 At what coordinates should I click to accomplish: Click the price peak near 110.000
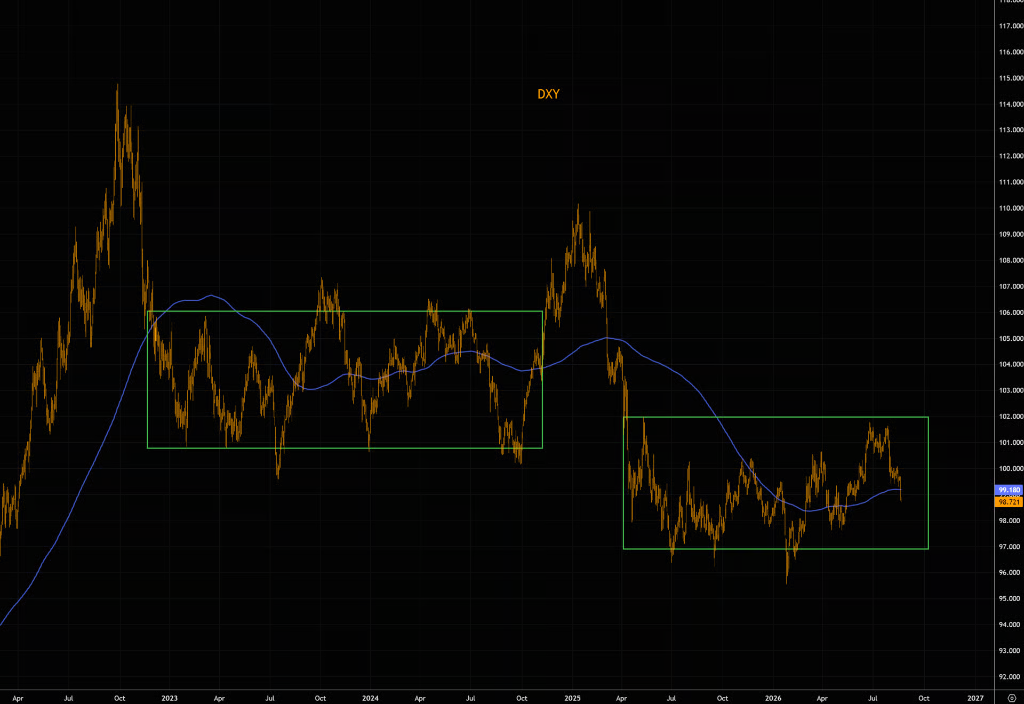[x=578, y=207]
